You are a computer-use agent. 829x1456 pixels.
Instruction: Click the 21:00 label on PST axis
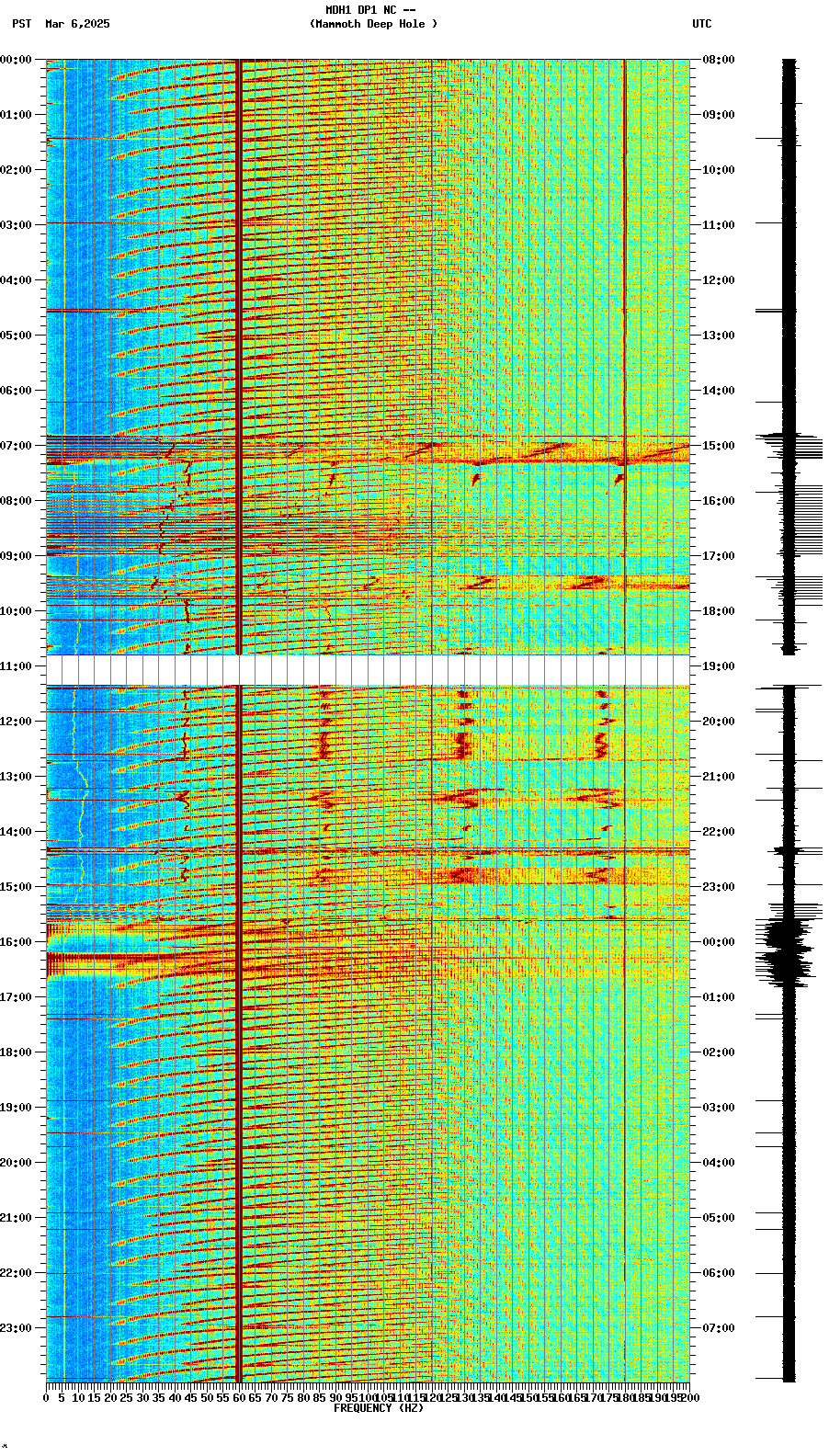coord(16,1218)
